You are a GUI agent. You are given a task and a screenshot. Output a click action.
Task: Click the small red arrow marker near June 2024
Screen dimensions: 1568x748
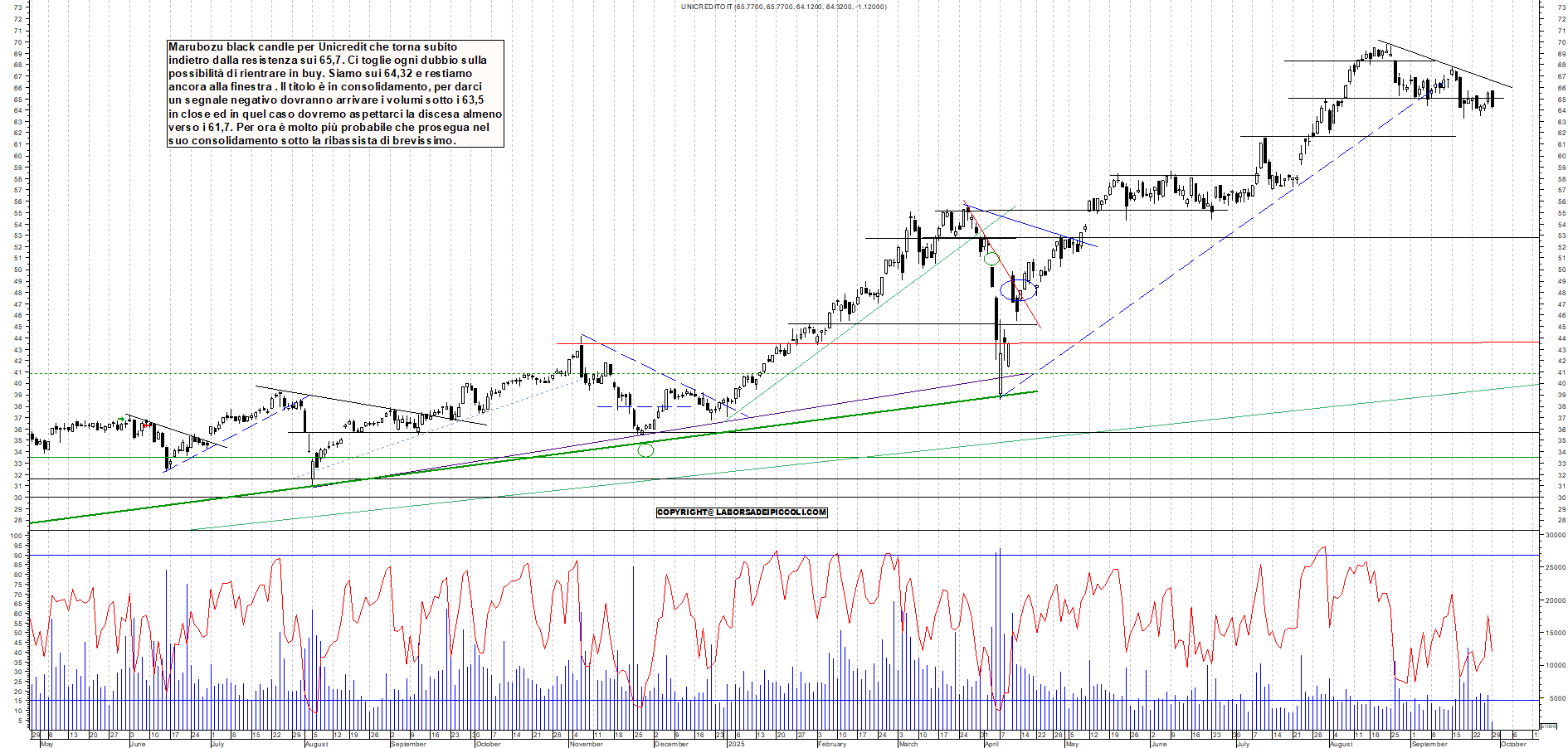(x=148, y=425)
